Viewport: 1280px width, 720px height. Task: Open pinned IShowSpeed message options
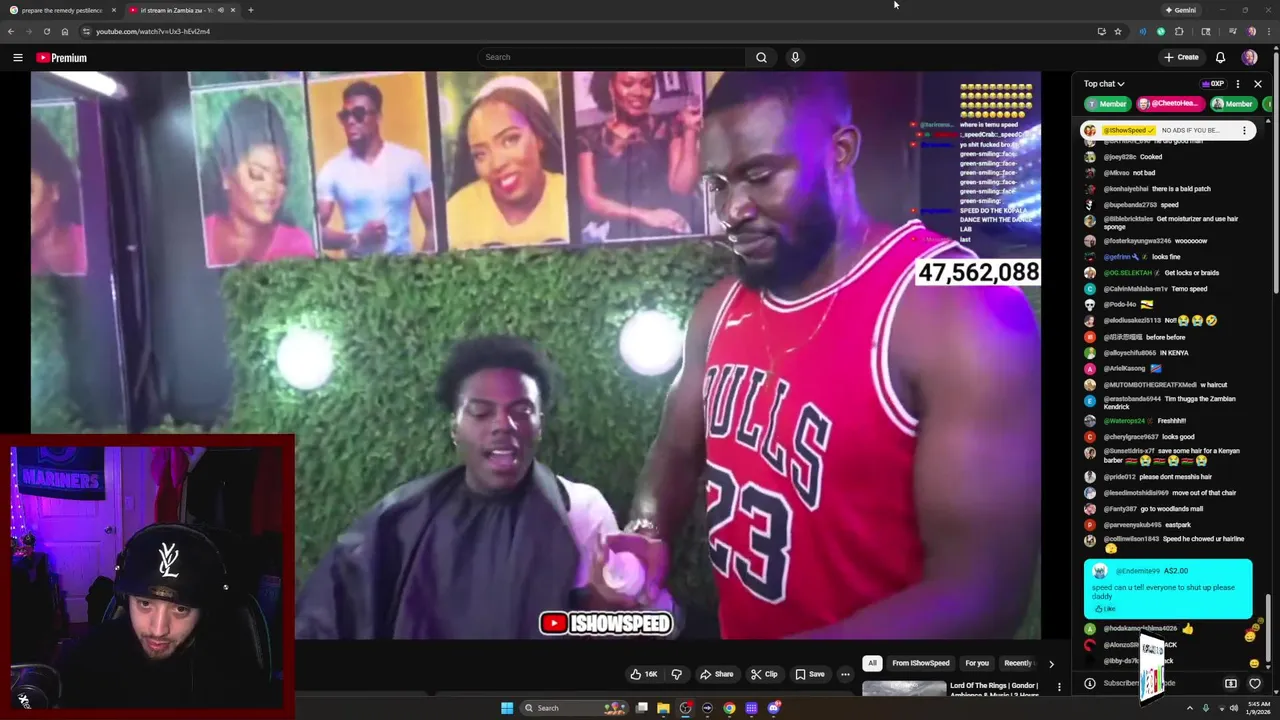pyautogui.click(x=1244, y=130)
